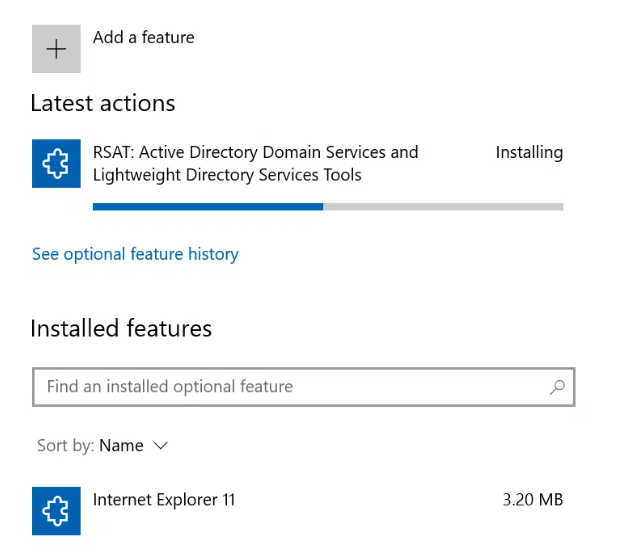Click the chevron arrow beside Name

click(160, 446)
